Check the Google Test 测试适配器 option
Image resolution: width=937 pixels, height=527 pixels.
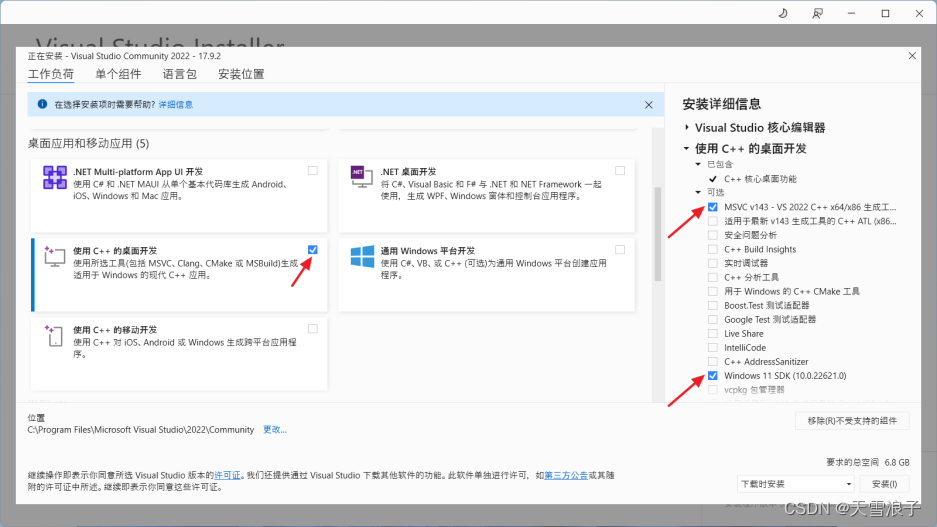[x=713, y=320]
